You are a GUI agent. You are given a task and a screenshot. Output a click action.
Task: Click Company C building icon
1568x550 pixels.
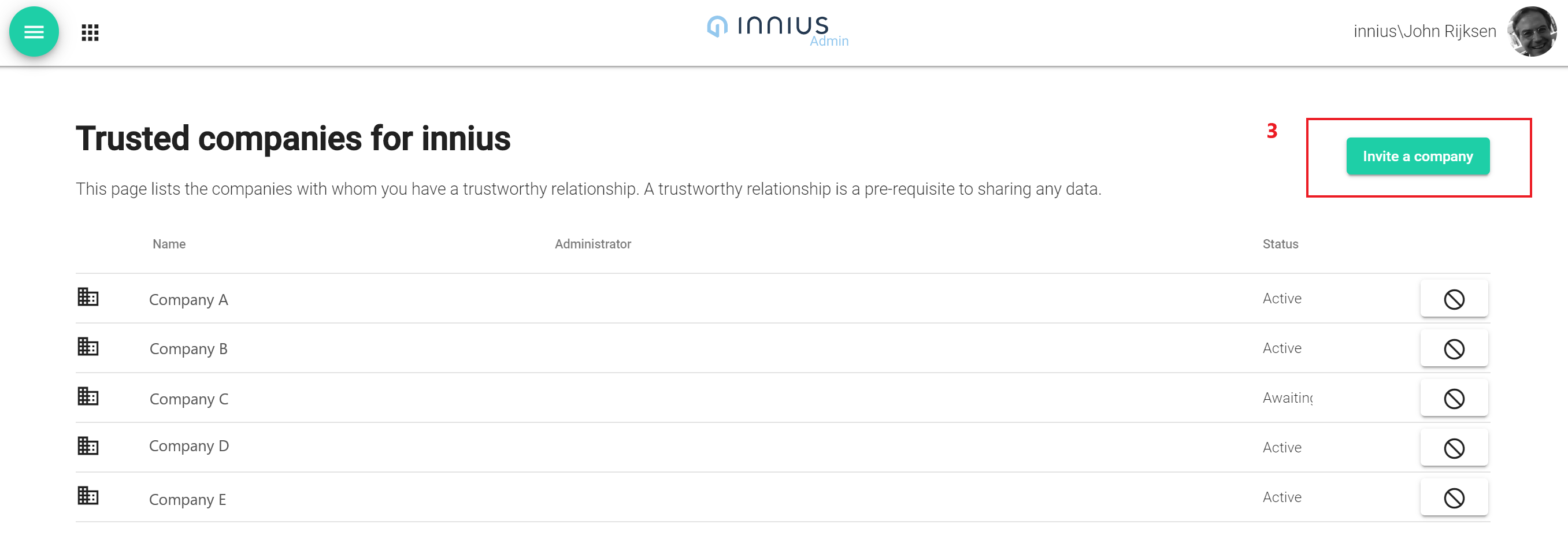[88, 396]
